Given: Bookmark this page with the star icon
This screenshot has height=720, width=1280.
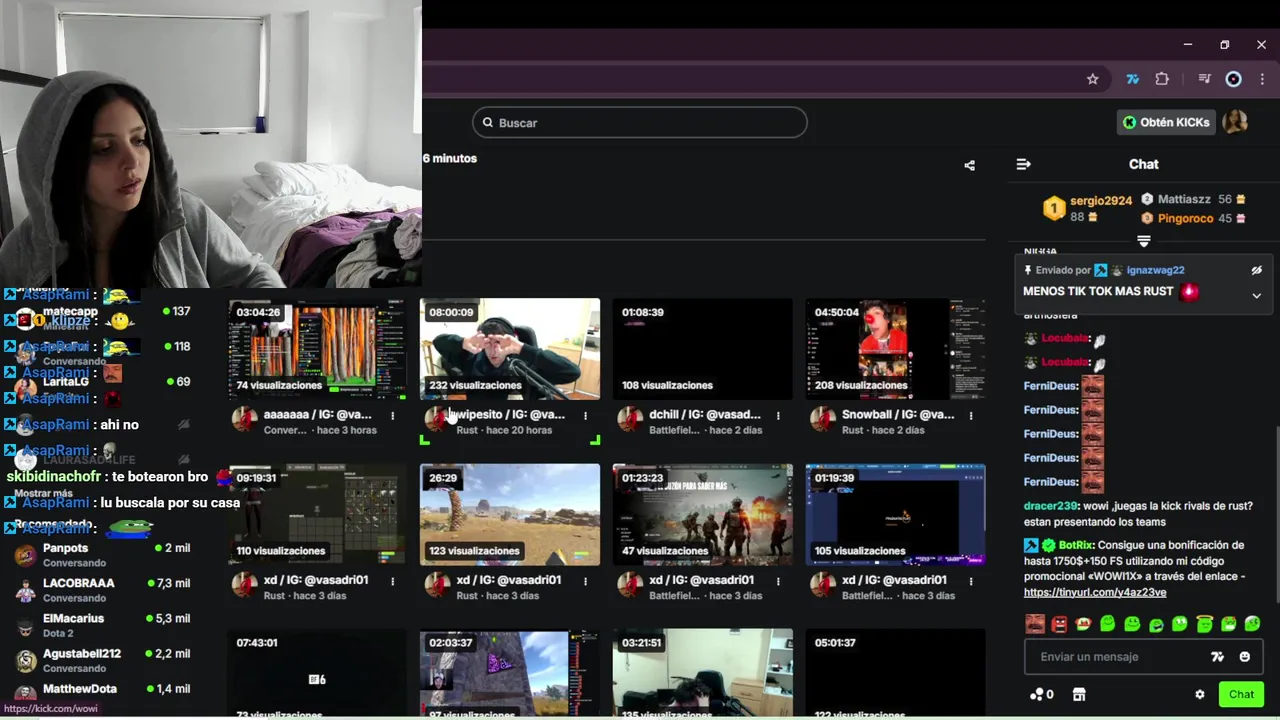Looking at the screenshot, I should click(1093, 79).
